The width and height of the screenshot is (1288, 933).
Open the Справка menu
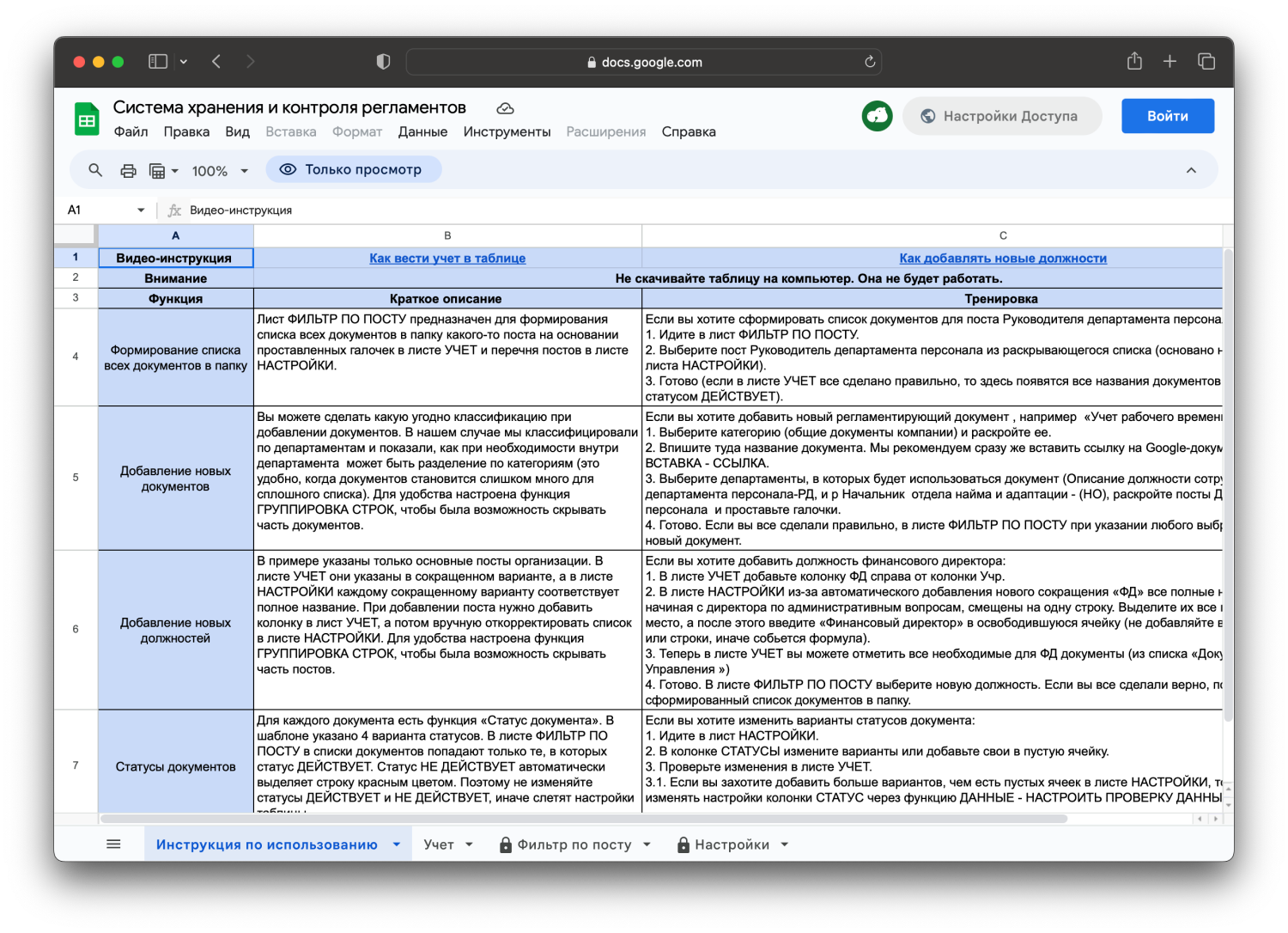coord(689,132)
